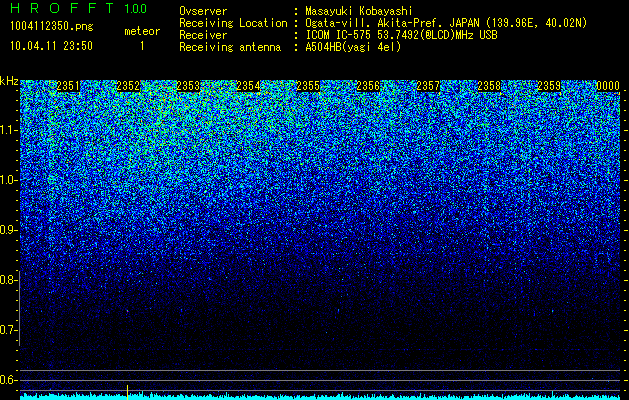Click the A504HB(yagi 4el) antenna text
The image size is (629, 400).
[x=353, y=47]
